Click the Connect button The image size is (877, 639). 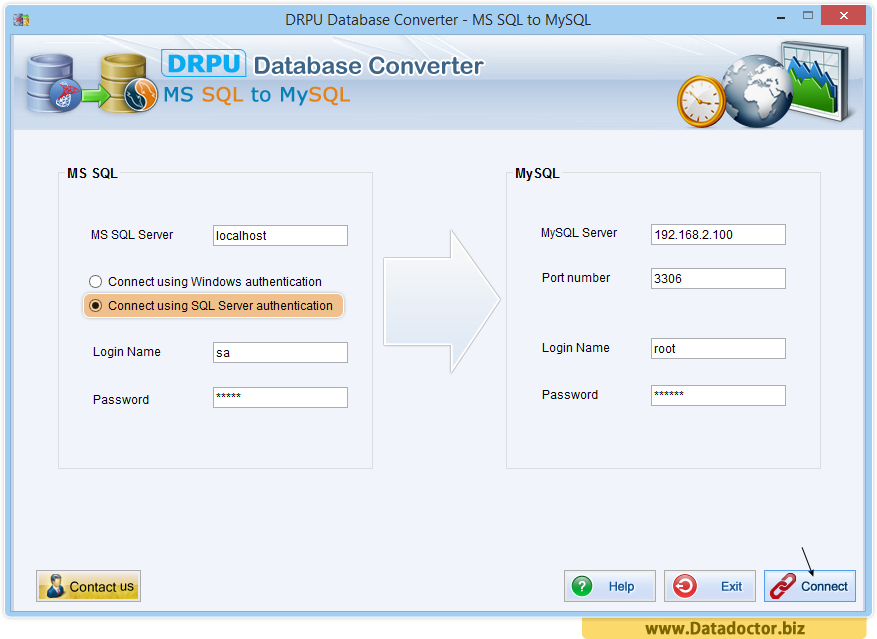tap(809, 586)
